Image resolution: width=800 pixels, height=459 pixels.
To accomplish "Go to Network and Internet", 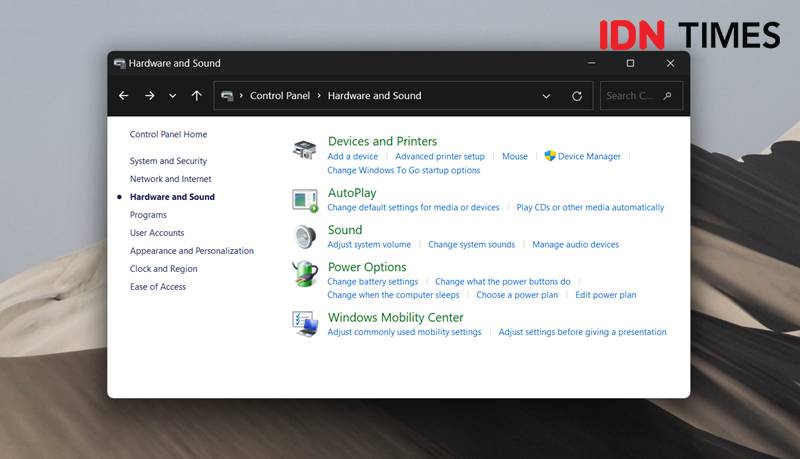I will 170,179.
